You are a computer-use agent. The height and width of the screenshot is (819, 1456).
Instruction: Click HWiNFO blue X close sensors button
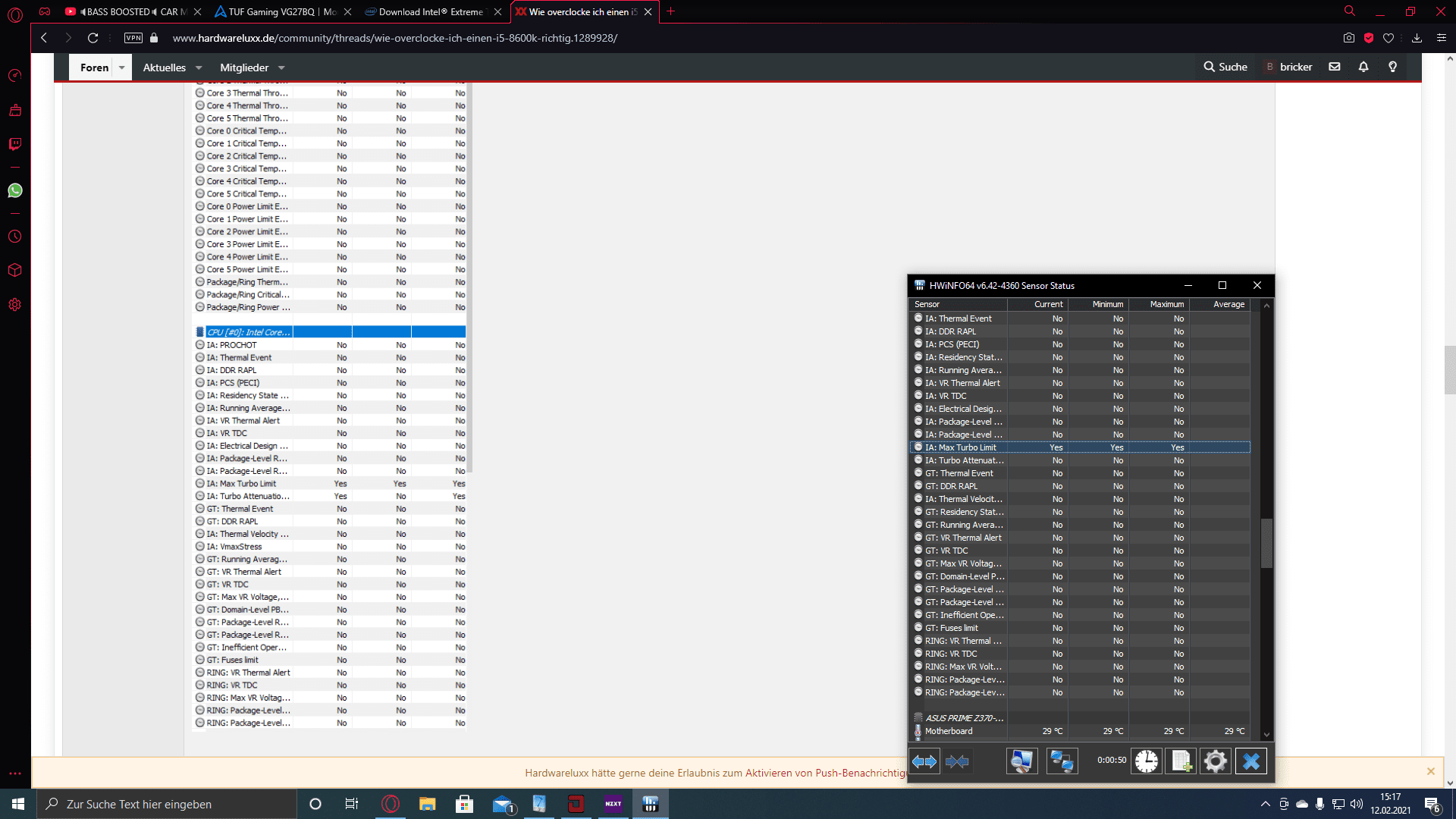point(1251,761)
